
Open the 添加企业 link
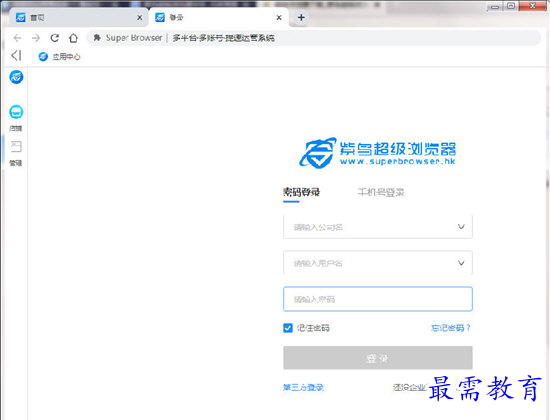[x=409, y=387]
